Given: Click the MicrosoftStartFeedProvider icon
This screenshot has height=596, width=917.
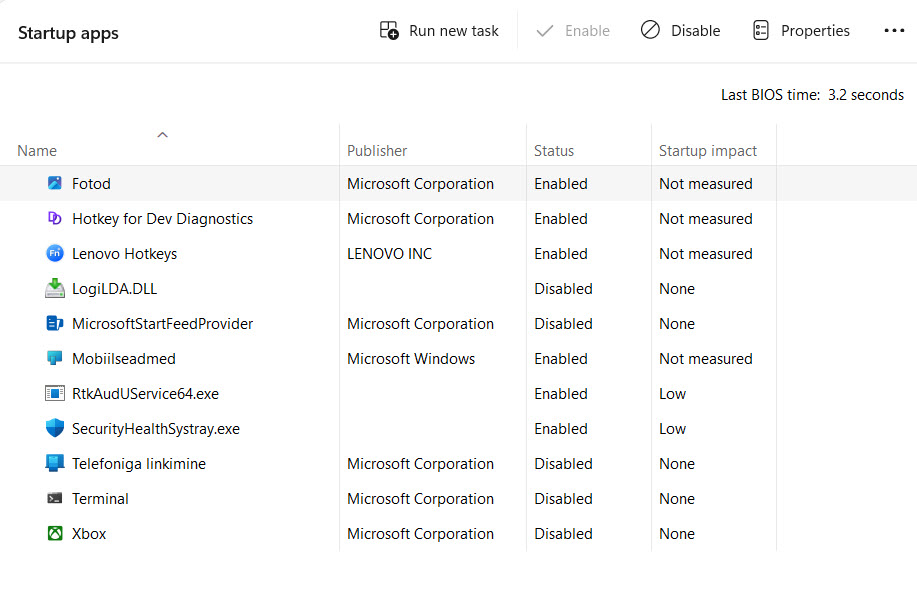Looking at the screenshot, I should 54,323.
